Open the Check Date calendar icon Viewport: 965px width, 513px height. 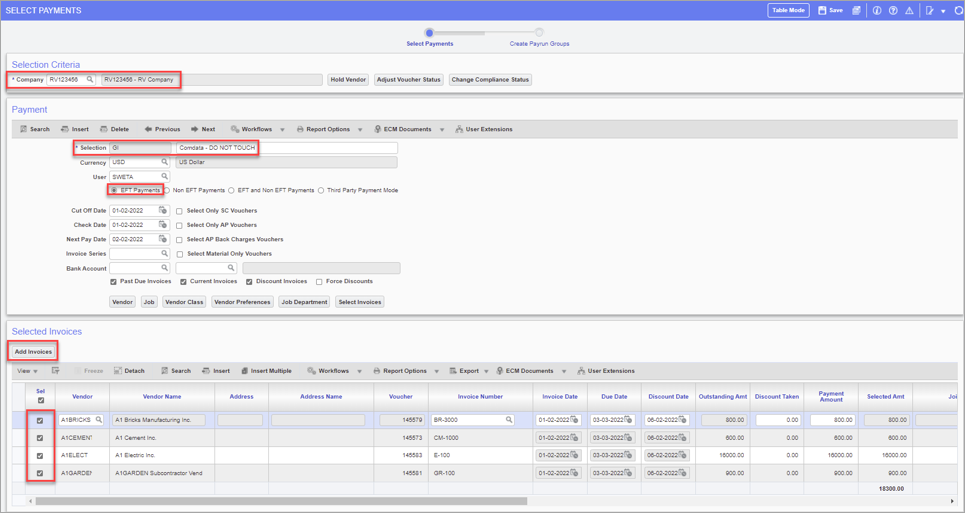(163, 225)
